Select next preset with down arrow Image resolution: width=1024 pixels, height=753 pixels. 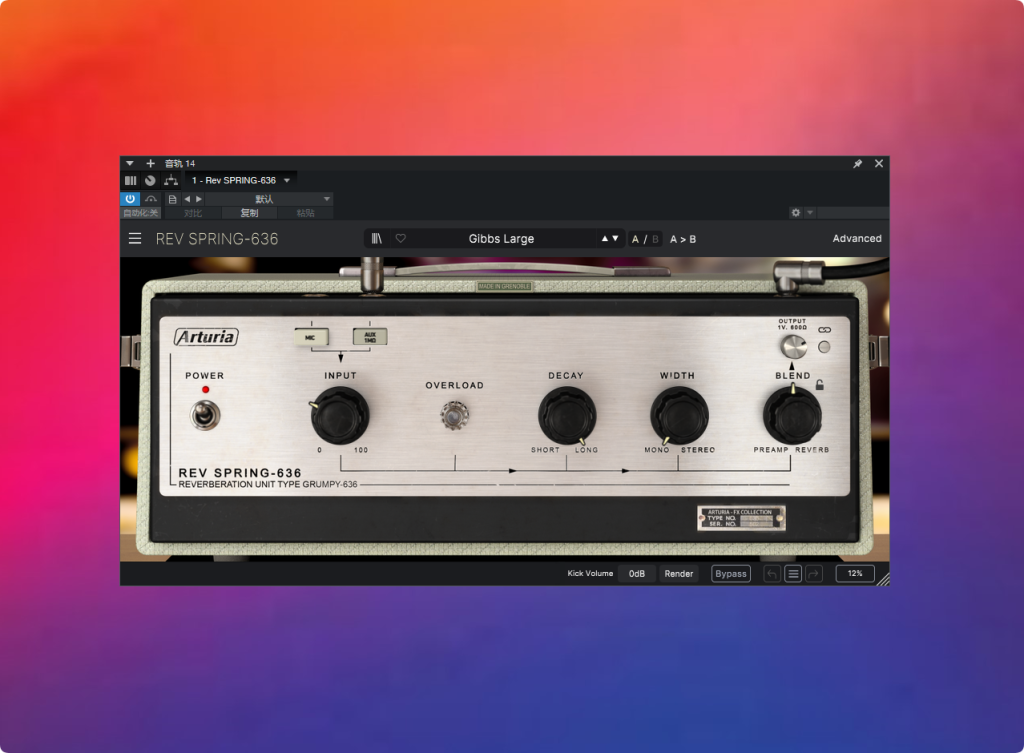click(615, 238)
